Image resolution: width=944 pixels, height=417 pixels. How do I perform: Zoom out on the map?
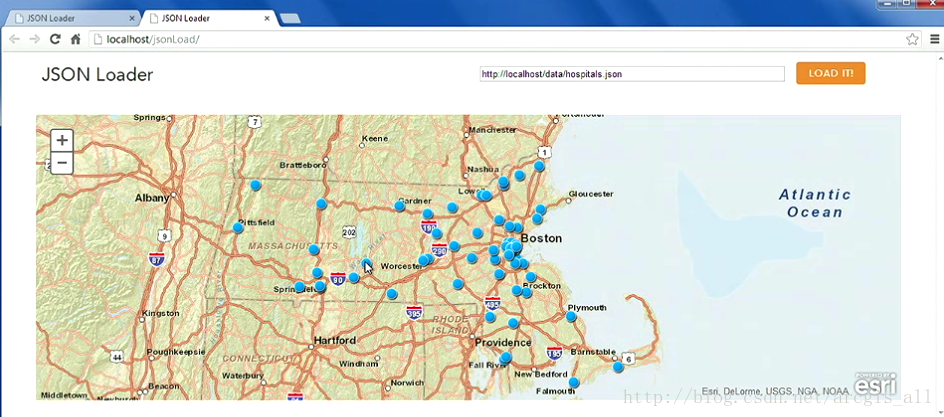click(x=62, y=163)
